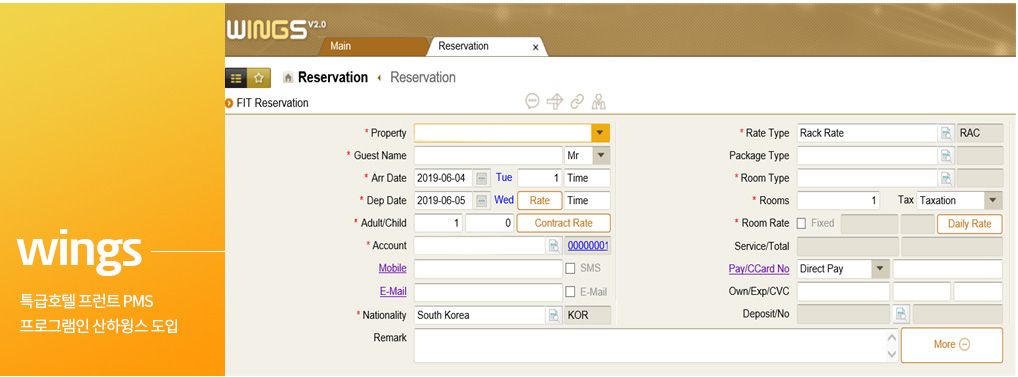
Task: Click the Room Type lookup icon
Action: point(947,178)
